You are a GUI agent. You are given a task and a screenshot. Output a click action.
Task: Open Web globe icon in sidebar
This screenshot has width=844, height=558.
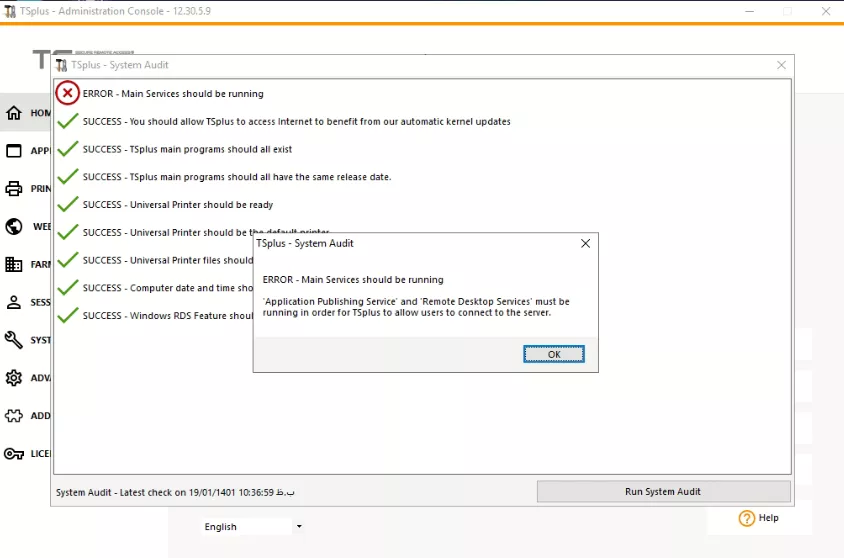[13, 227]
